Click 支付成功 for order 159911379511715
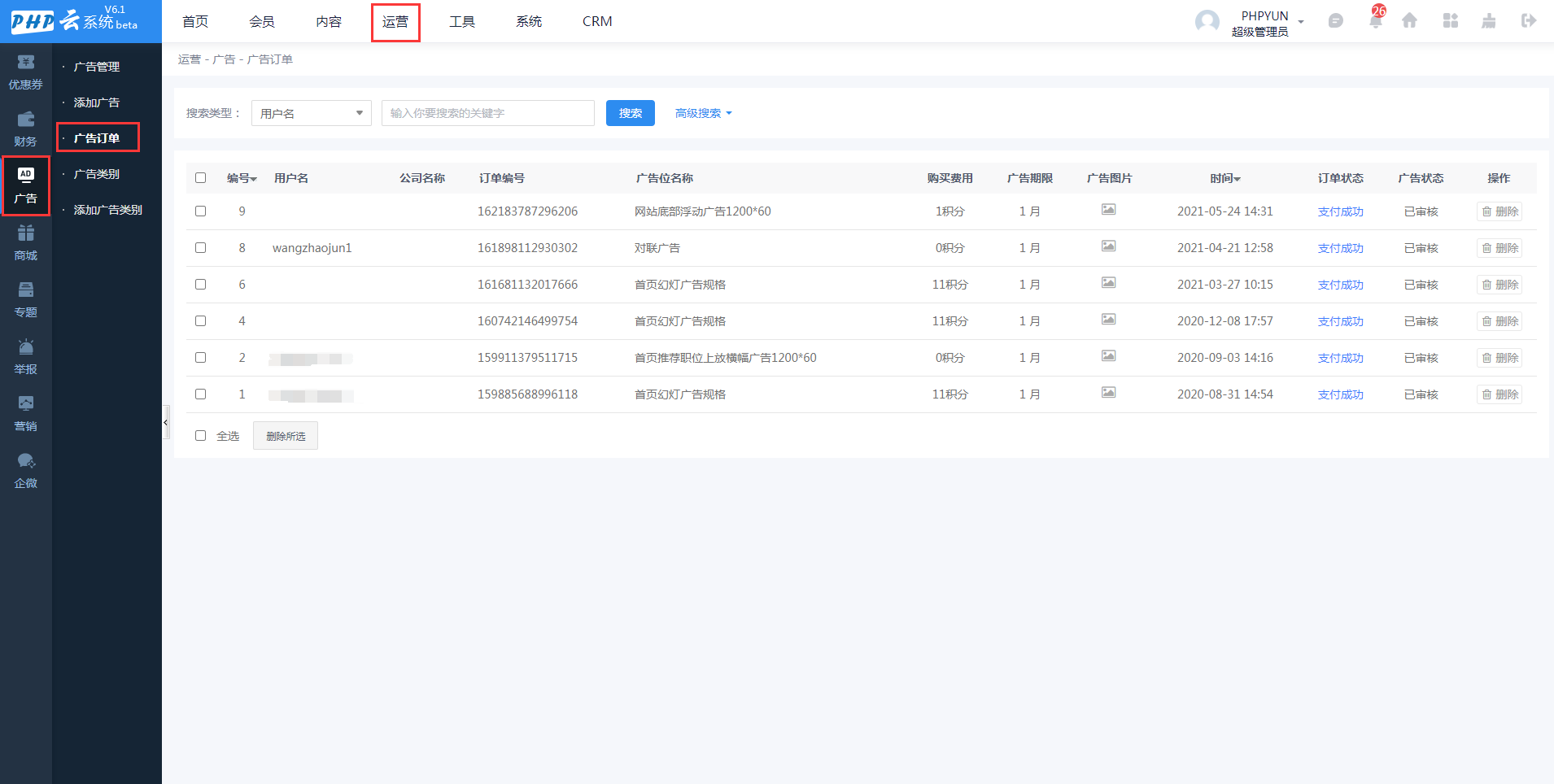This screenshot has height=784, width=1554. pyautogui.click(x=1340, y=358)
